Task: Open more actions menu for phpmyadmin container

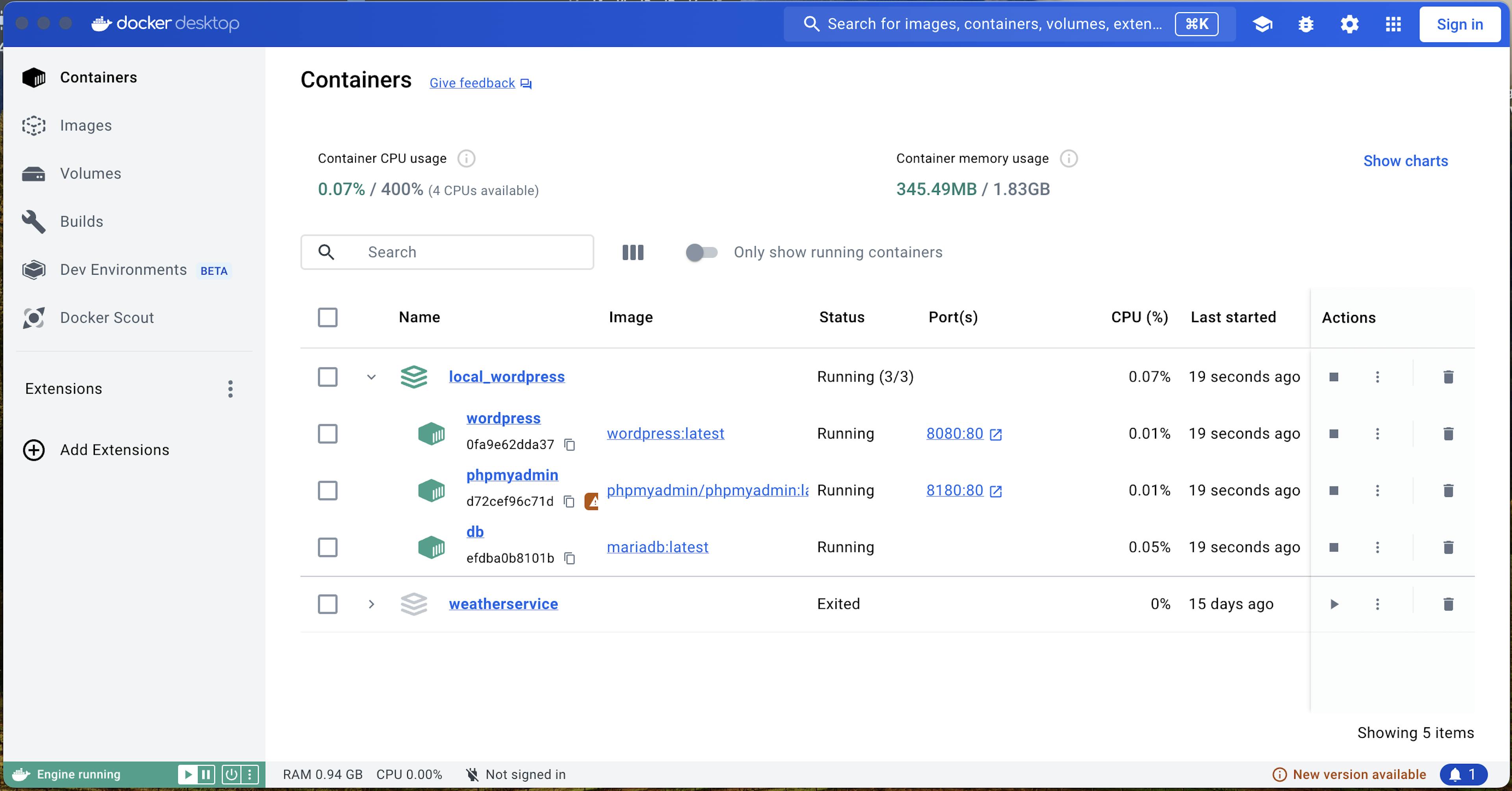Action: pyautogui.click(x=1377, y=491)
